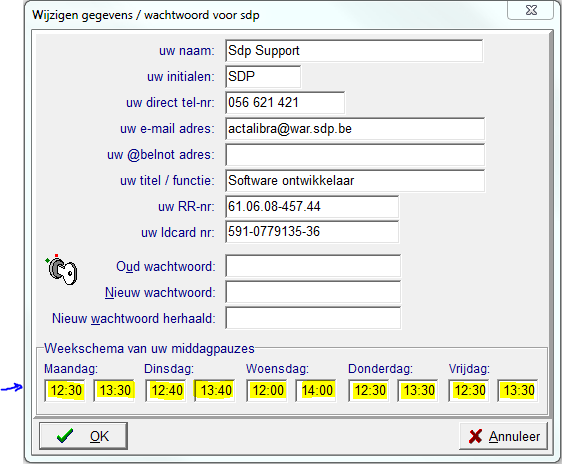Edit the uw e-mail adres field
Viewport: 562px width, 464px height.
point(355,129)
